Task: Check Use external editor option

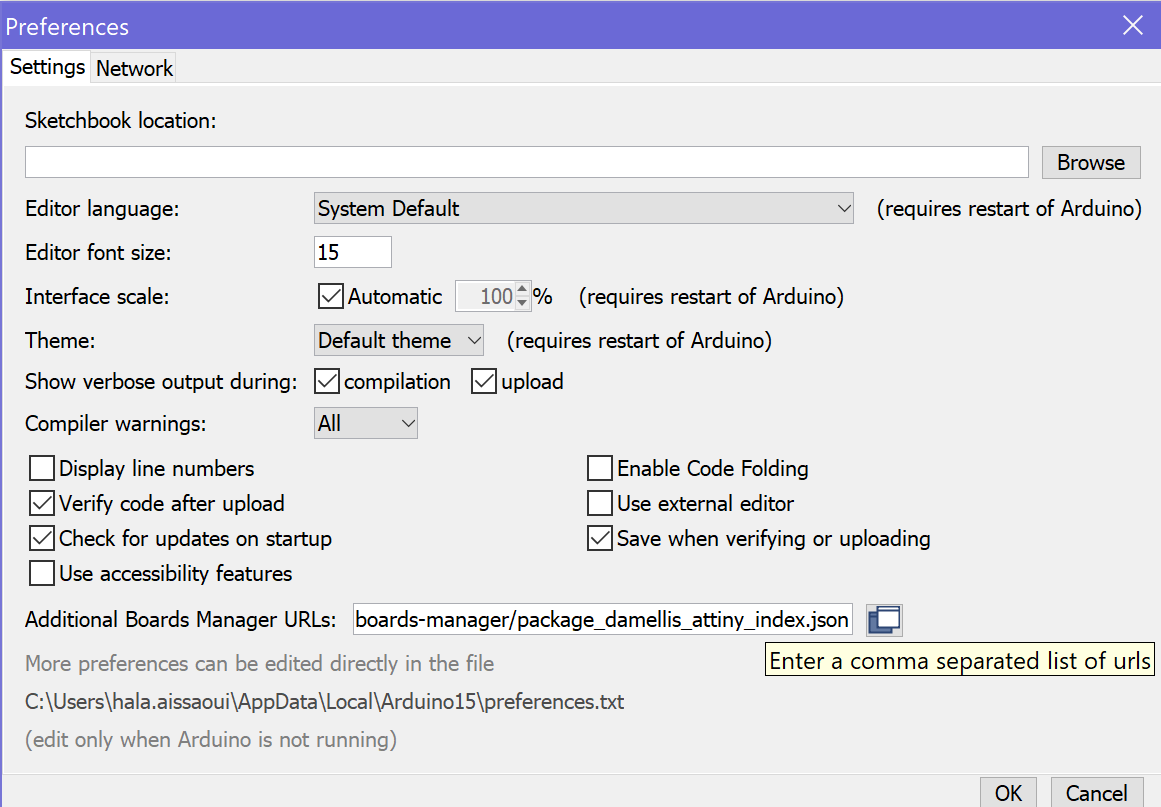Action: [600, 504]
